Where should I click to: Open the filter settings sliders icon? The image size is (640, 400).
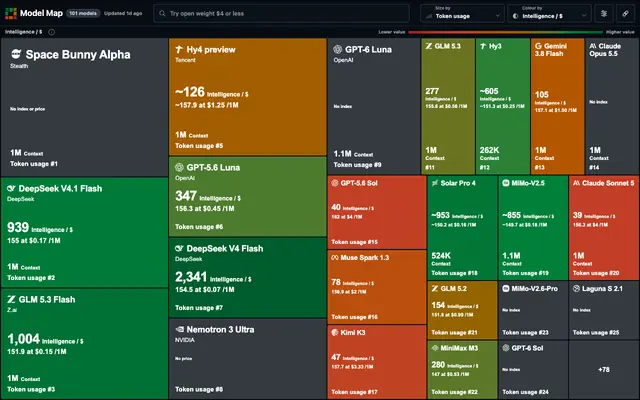[604, 13]
